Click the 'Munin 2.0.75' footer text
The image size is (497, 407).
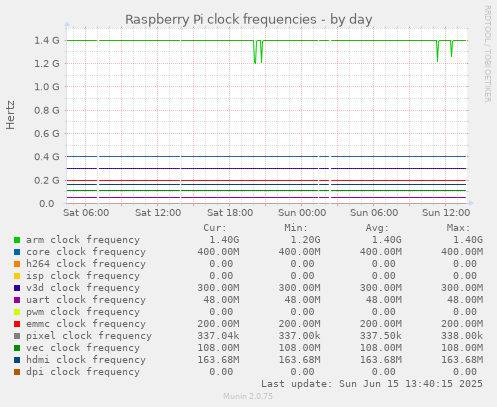(248, 396)
